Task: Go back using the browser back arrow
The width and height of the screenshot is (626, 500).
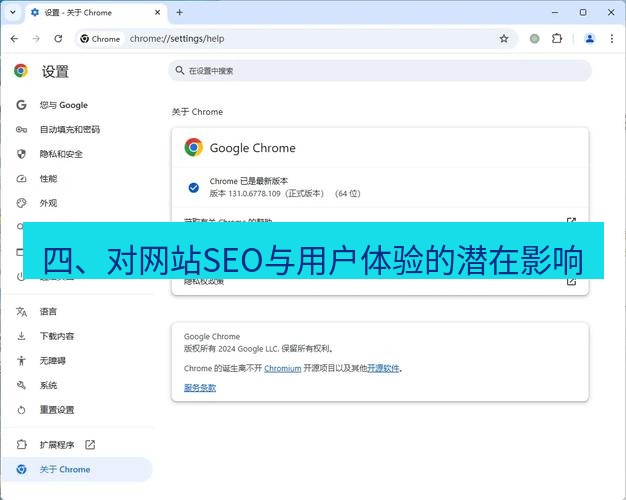Action: [14, 39]
